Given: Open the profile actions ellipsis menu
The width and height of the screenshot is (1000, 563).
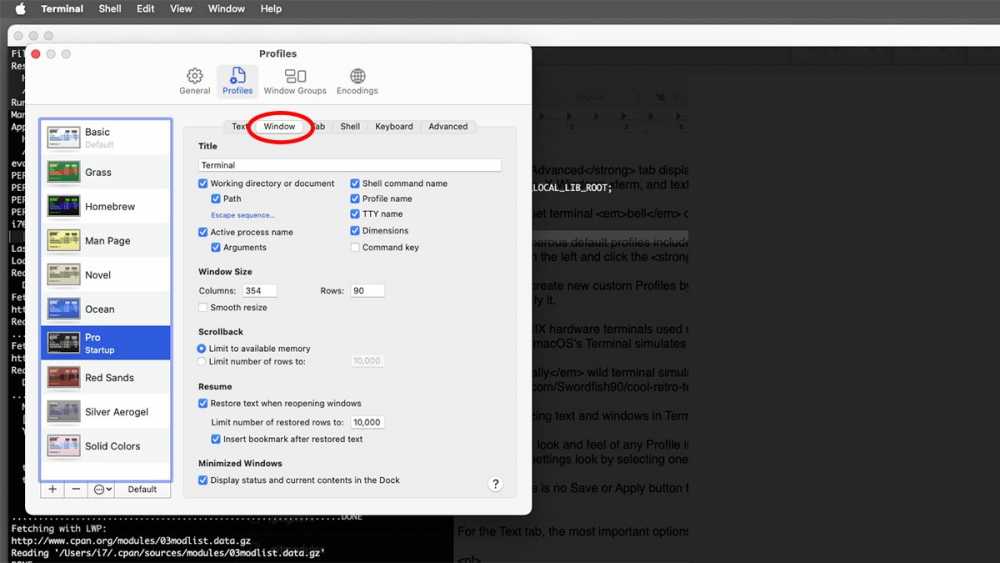Looking at the screenshot, I should tap(102, 489).
